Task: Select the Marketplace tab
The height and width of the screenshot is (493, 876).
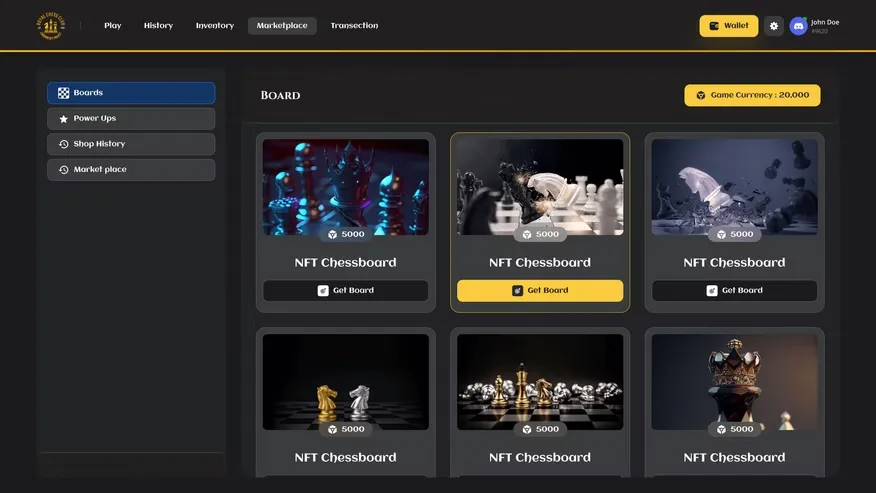Action: click(282, 26)
